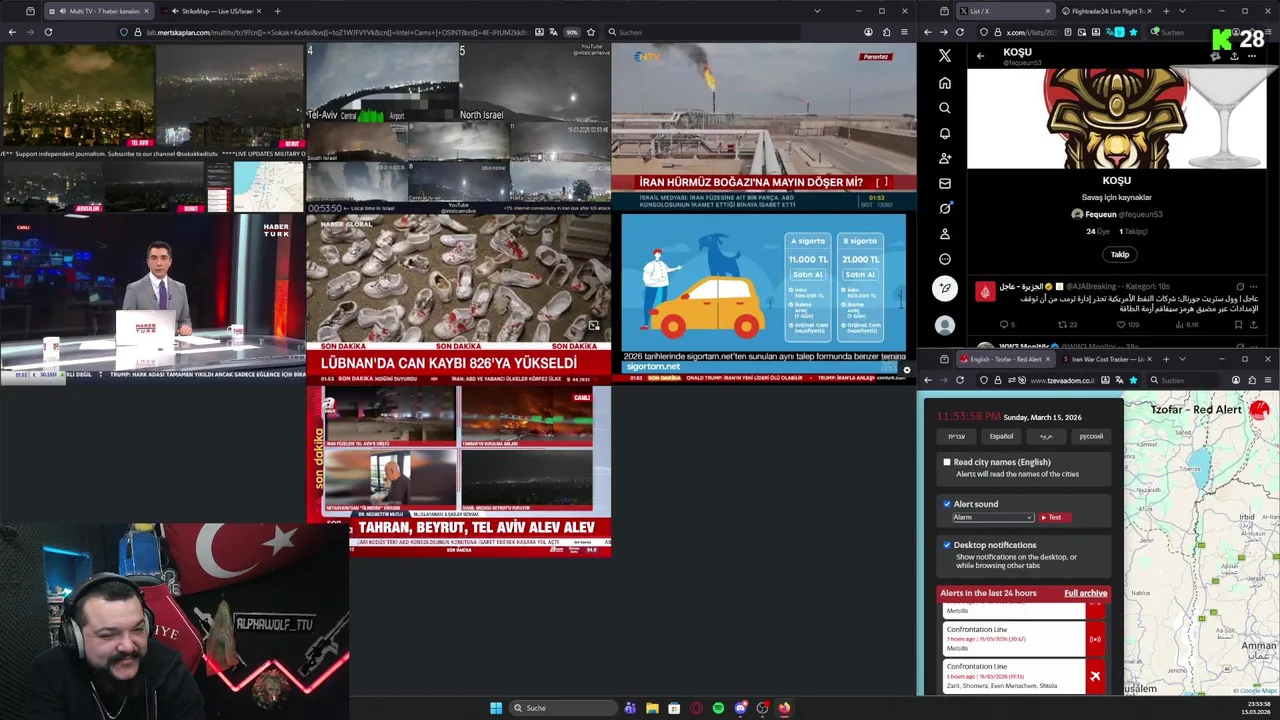Open Spotify from taskbar
Image resolution: width=1280 pixels, height=720 pixels.
coord(718,708)
